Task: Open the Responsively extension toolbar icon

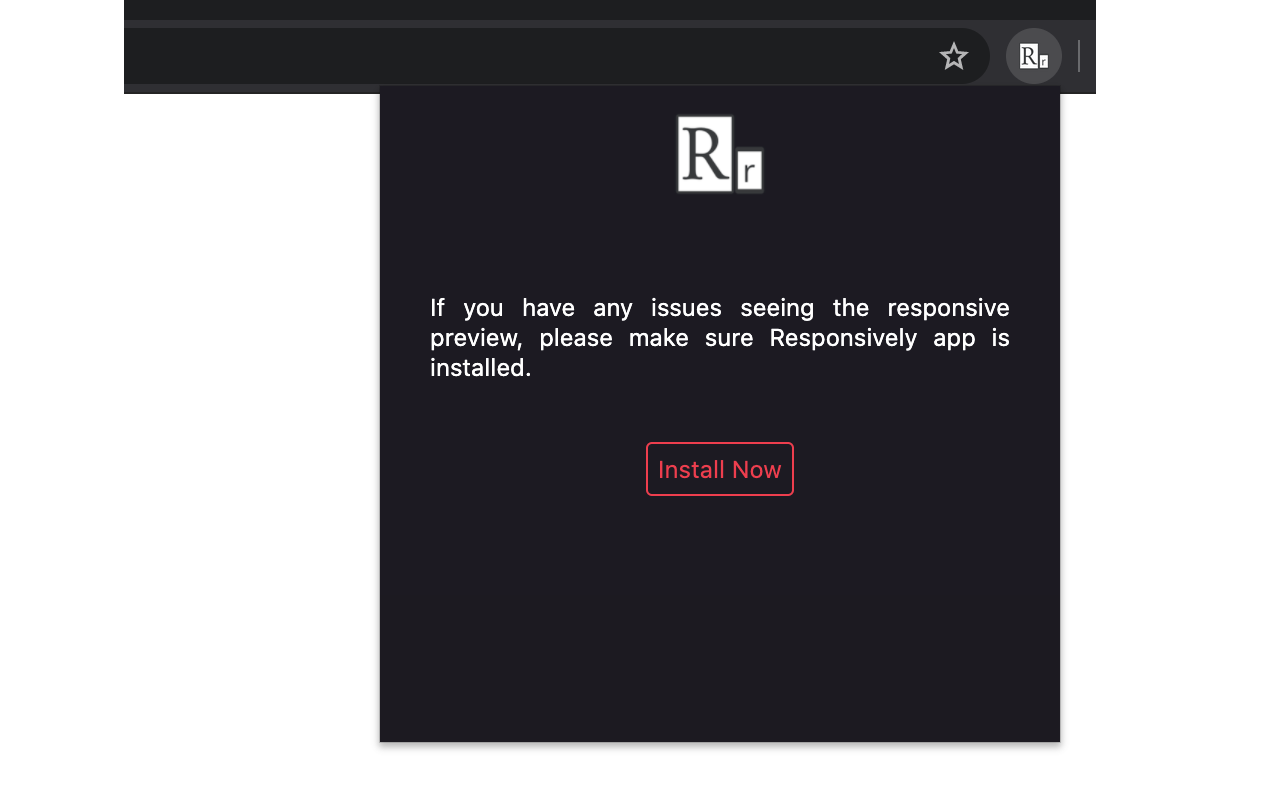Action: pos(1034,56)
